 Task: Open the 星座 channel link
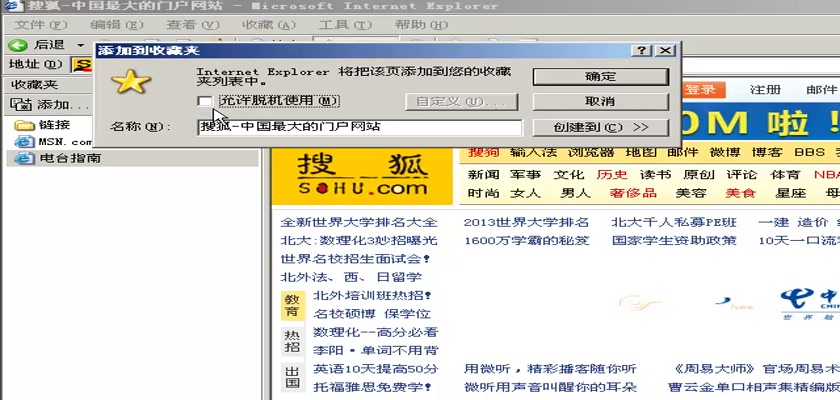click(x=791, y=193)
